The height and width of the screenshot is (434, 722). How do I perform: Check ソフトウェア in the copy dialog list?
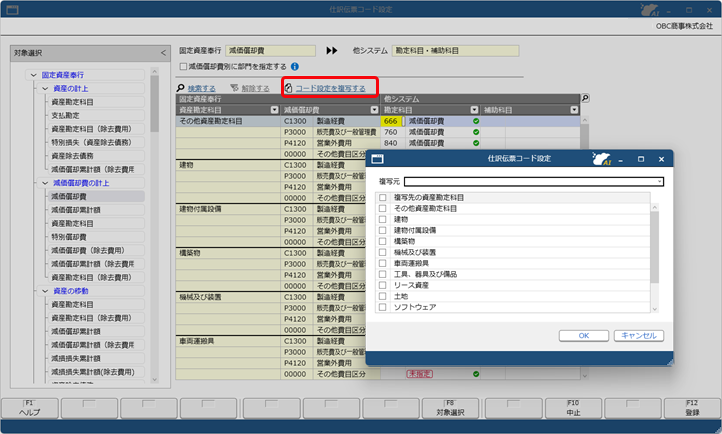click(382, 307)
